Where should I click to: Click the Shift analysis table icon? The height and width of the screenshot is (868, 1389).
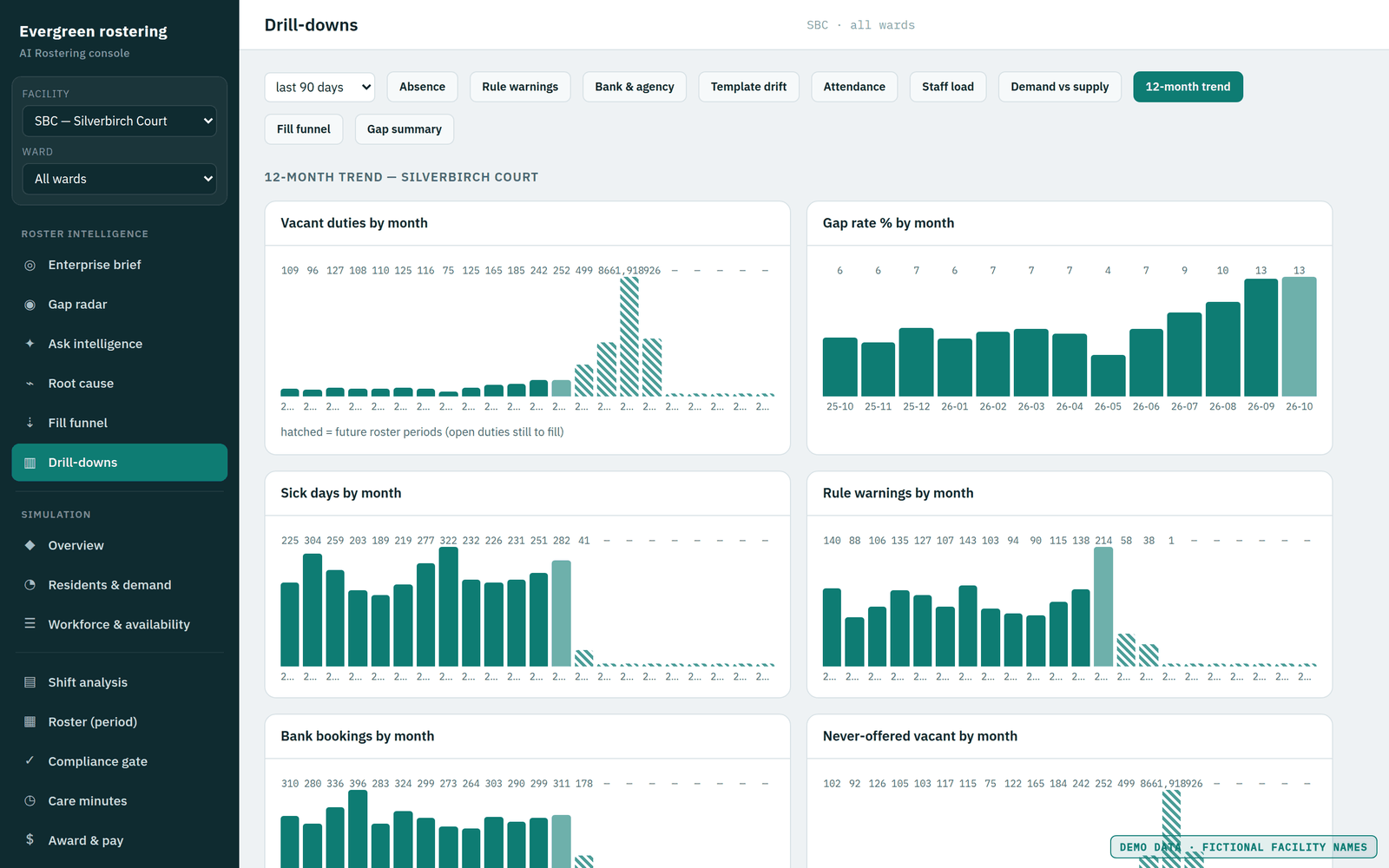[30, 682]
